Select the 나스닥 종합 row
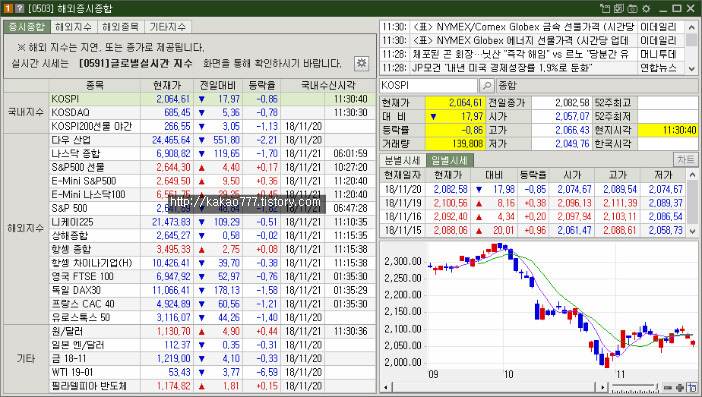Viewport: 702px width, 397px height. coord(212,154)
